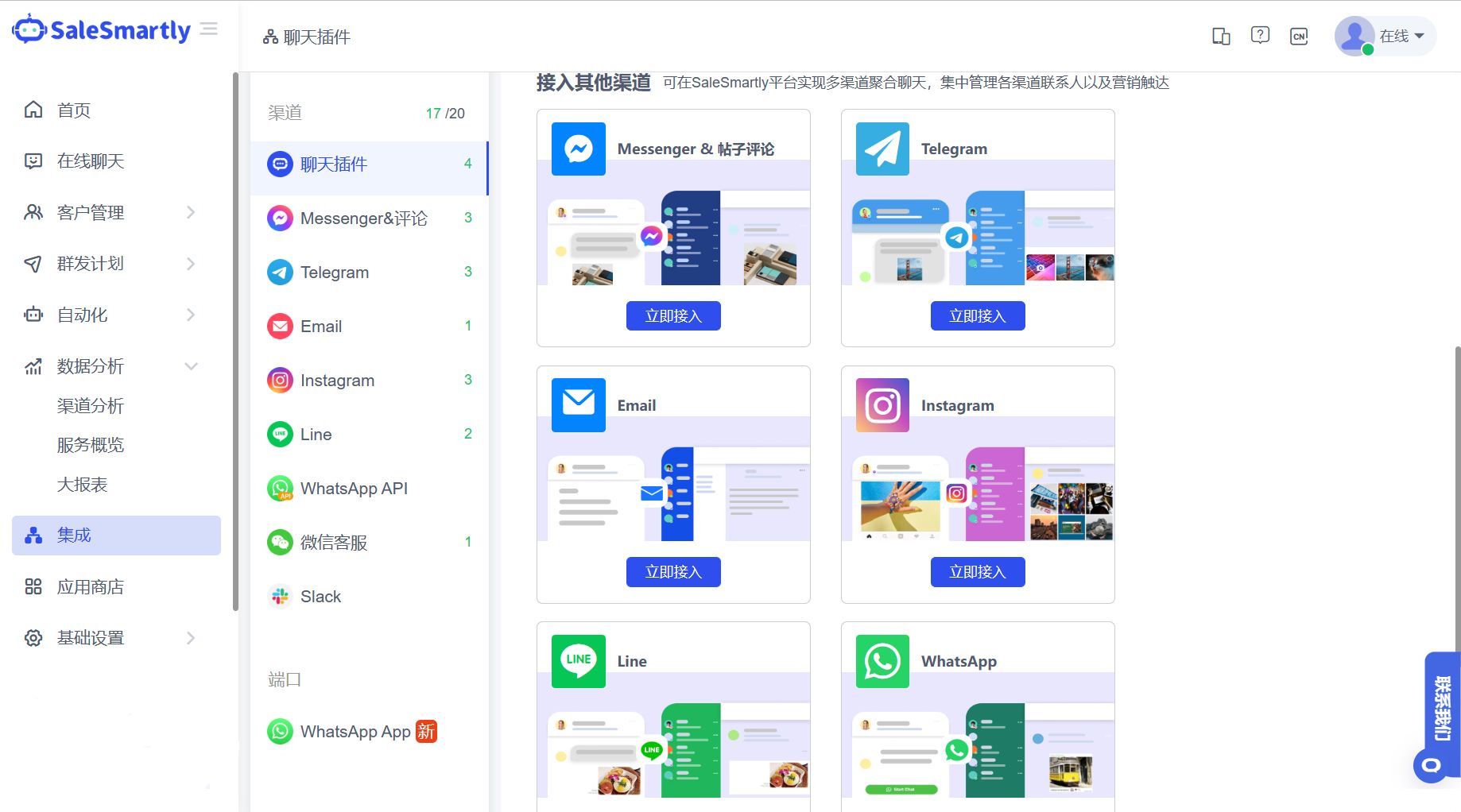This screenshot has height=812, width=1461.
Task: Click the Messenger card logo icon
Action: 579,149
